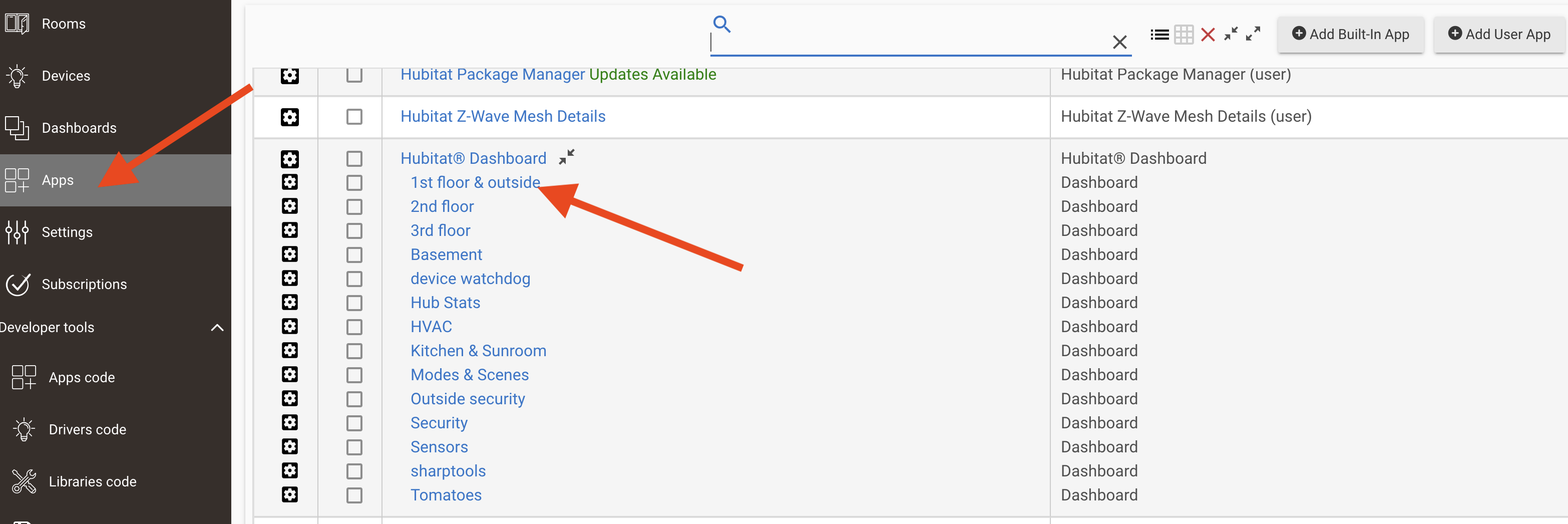
Task: Open gear icon for Hub Stats
Action: click(290, 303)
